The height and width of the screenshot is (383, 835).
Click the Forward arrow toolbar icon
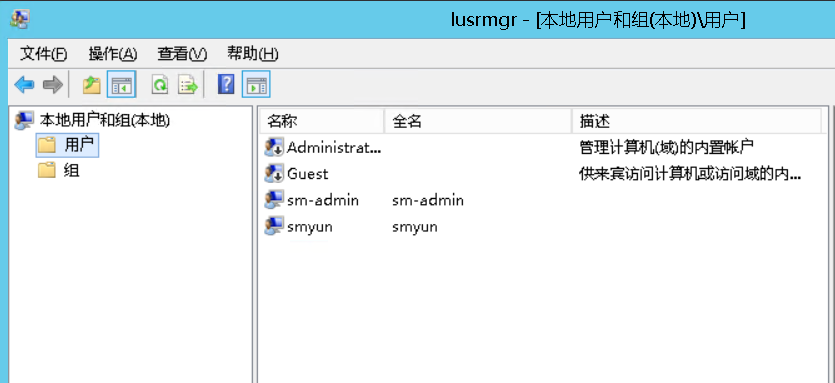click(53, 84)
